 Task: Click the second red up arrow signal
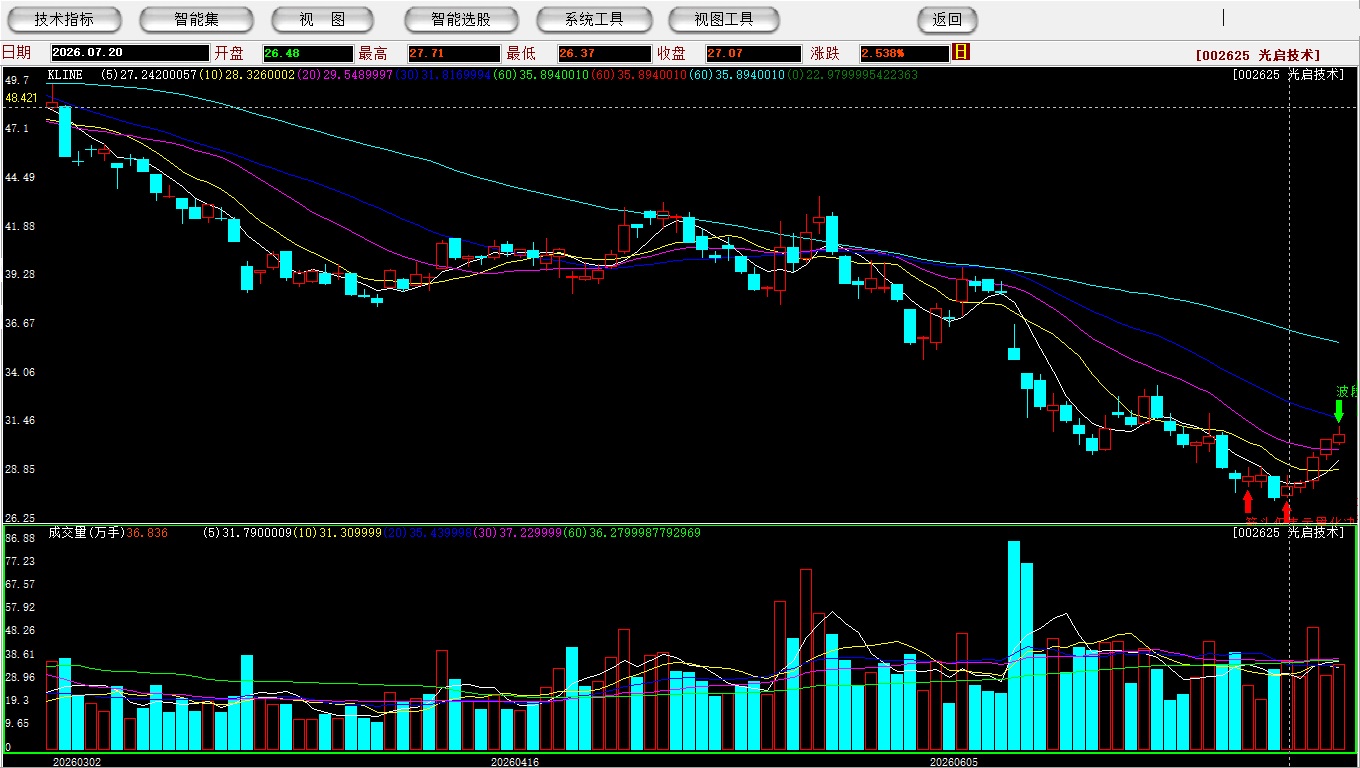click(1287, 512)
